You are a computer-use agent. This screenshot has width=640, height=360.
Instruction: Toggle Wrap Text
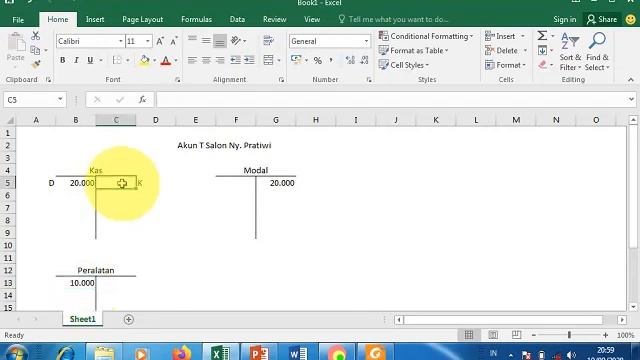pos(268,40)
